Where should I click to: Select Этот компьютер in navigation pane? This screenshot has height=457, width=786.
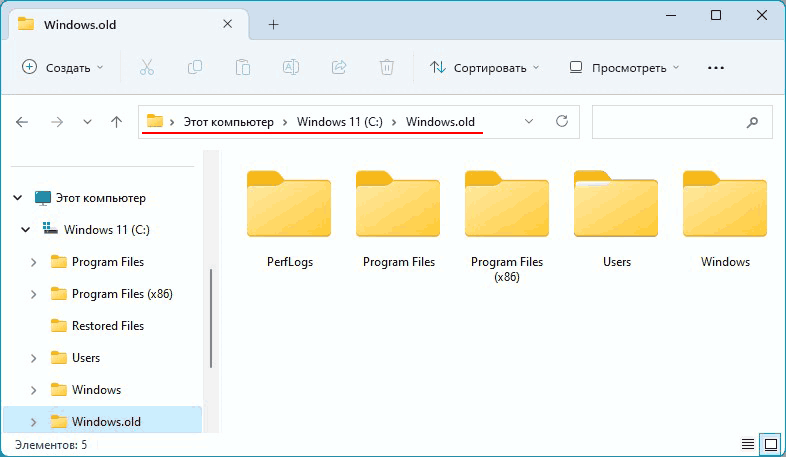tap(100, 198)
